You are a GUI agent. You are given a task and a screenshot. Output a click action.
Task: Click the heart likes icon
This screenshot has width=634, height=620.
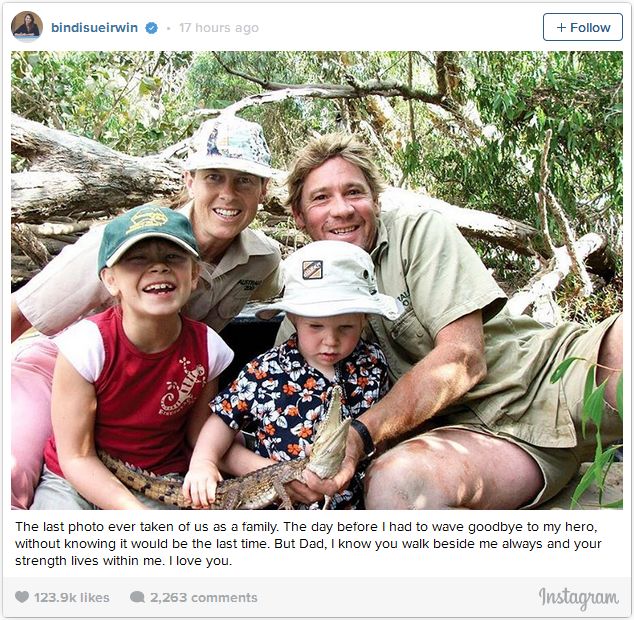click(x=22, y=597)
